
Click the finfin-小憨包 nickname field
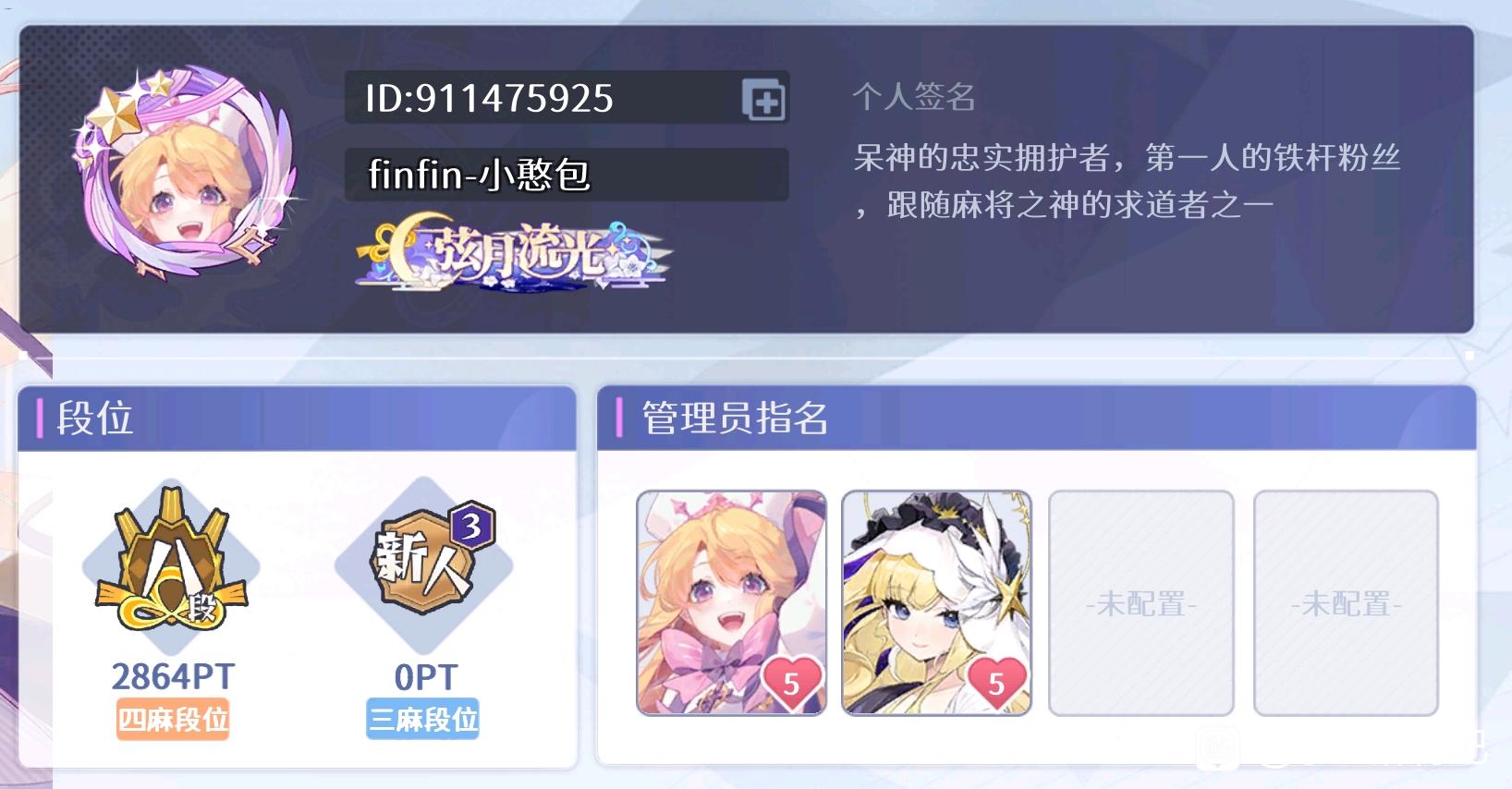pos(567,175)
